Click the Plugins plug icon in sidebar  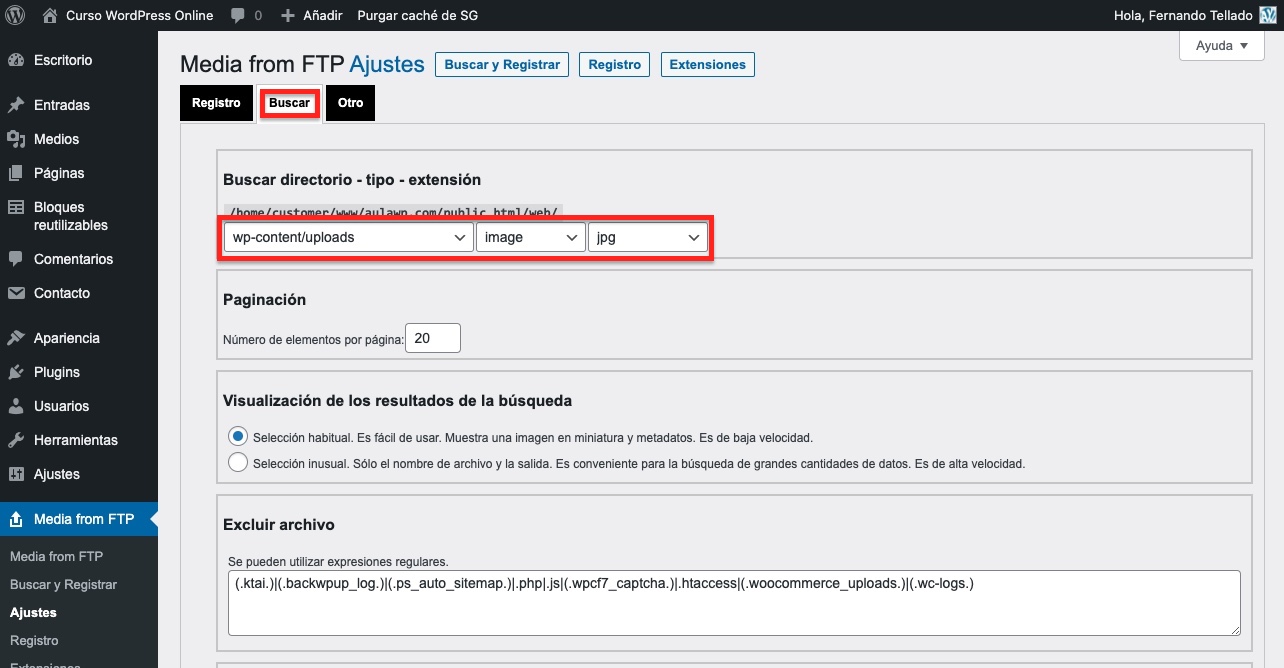16,372
